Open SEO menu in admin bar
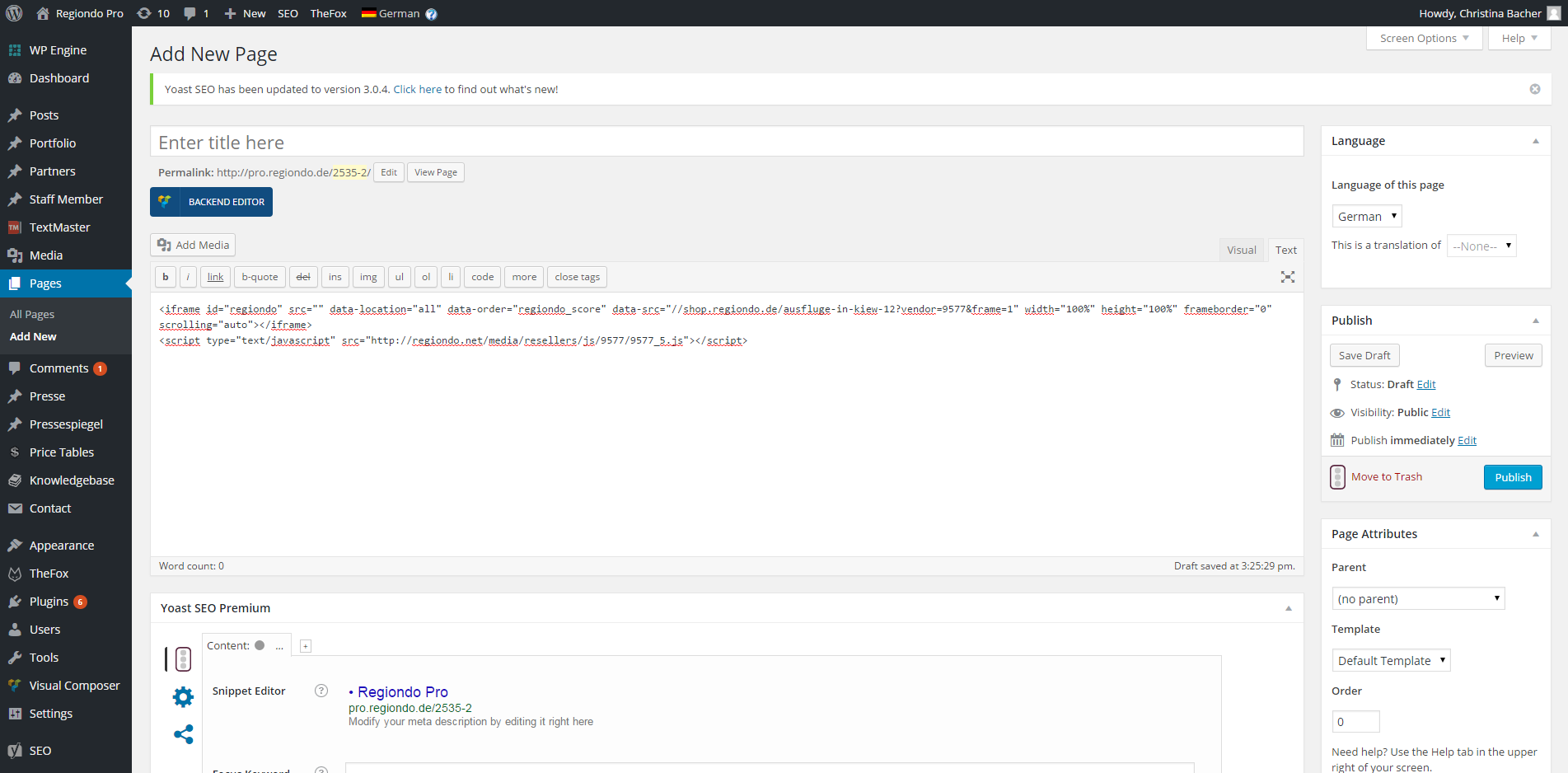Viewport: 1568px width, 773px height. point(288,13)
